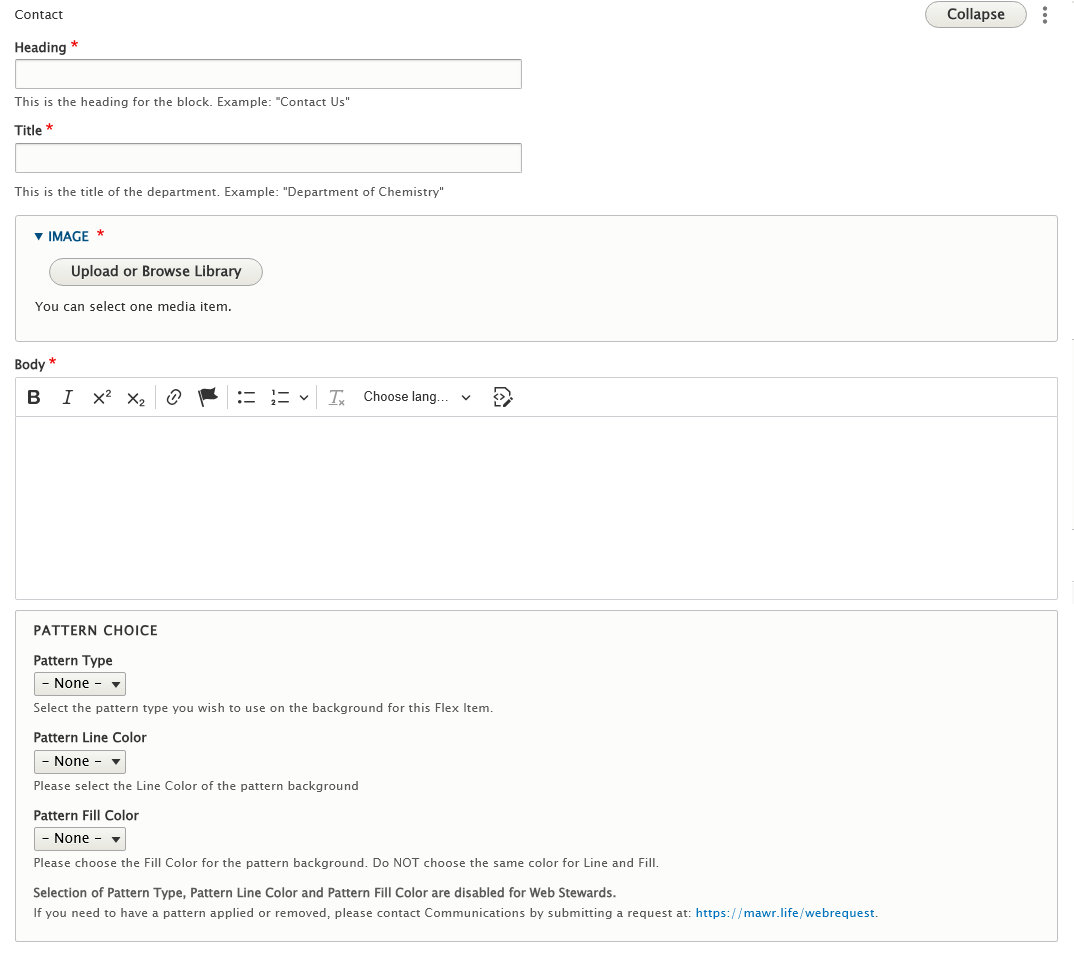Image resolution: width=1074 pixels, height=959 pixels.
Task: Open the mawr.life/webrequest link
Action: tap(785, 913)
